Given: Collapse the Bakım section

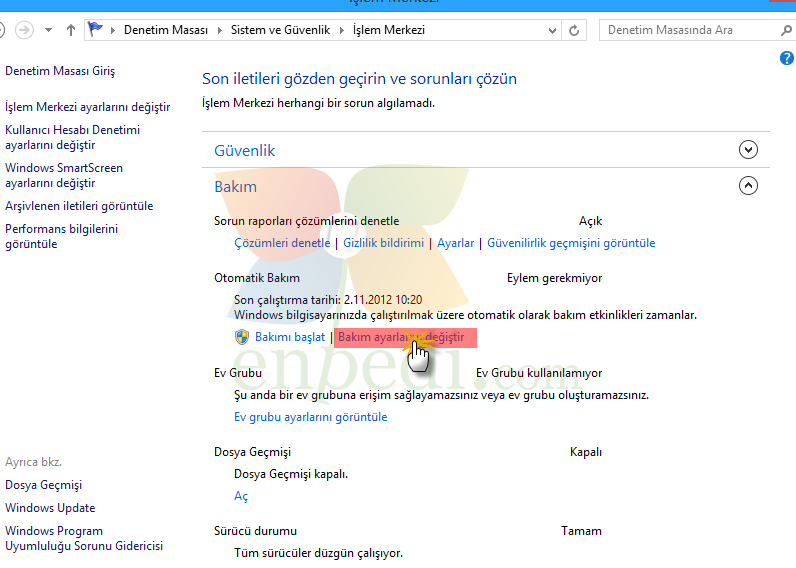Looking at the screenshot, I should coord(748,185).
